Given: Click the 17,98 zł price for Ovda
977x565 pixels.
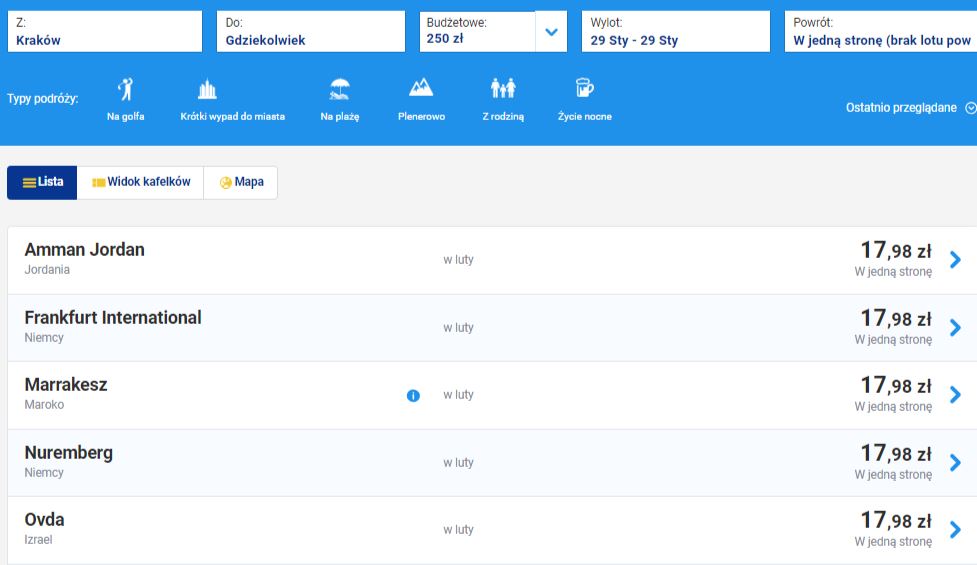Looking at the screenshot, I should (x=896, y=521).
